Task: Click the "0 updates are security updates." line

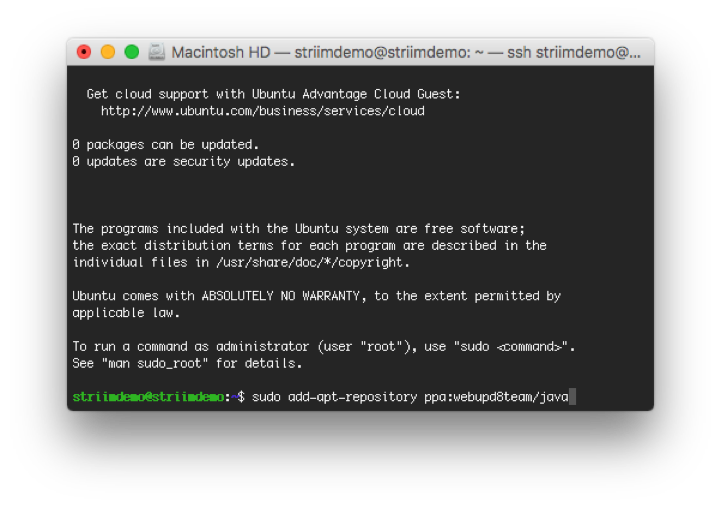Action: click(x=183, y=161)
